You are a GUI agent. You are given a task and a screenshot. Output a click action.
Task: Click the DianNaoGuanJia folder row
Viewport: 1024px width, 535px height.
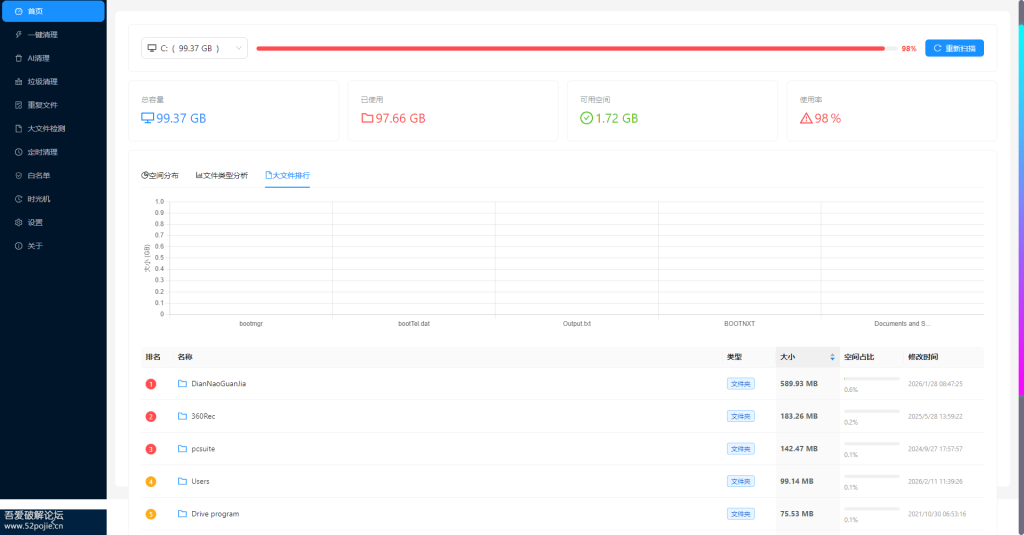[217, 384]
